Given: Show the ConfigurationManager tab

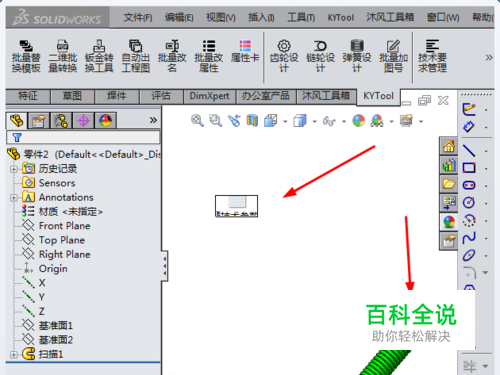Looking at the screenshot, I should coord(61,120).
